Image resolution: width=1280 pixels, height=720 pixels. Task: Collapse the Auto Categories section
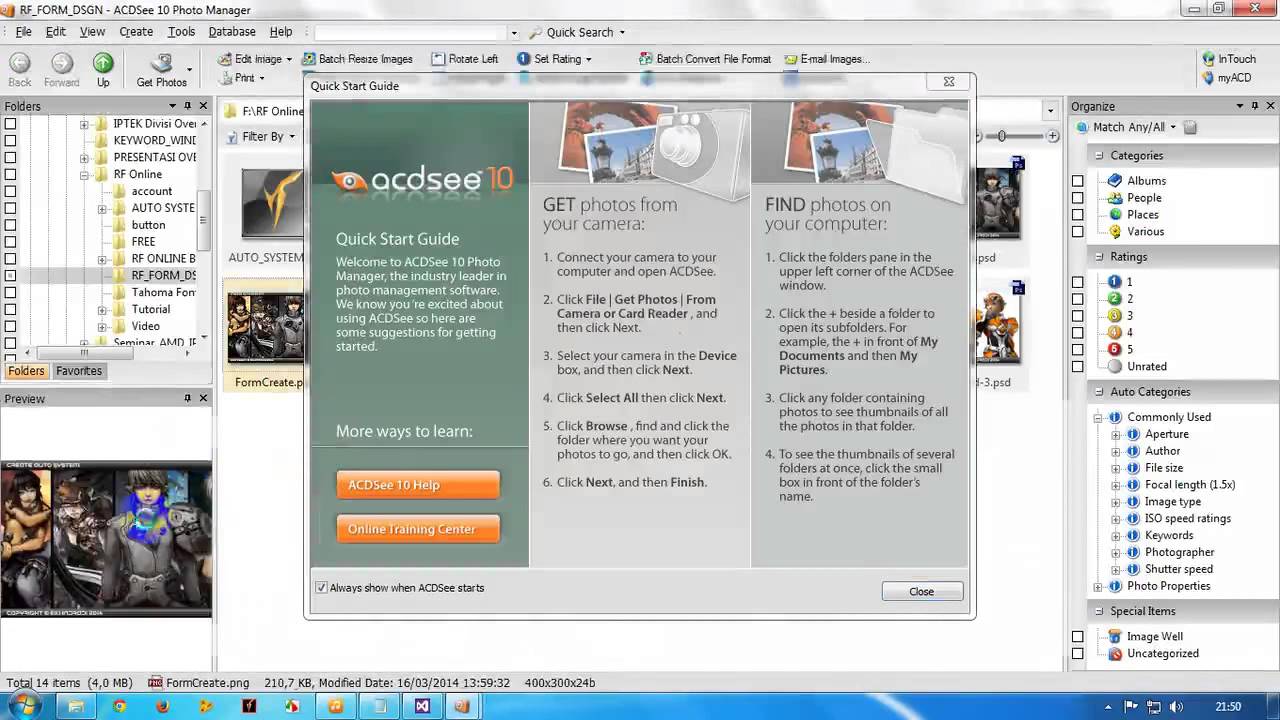coord(1098,392)
